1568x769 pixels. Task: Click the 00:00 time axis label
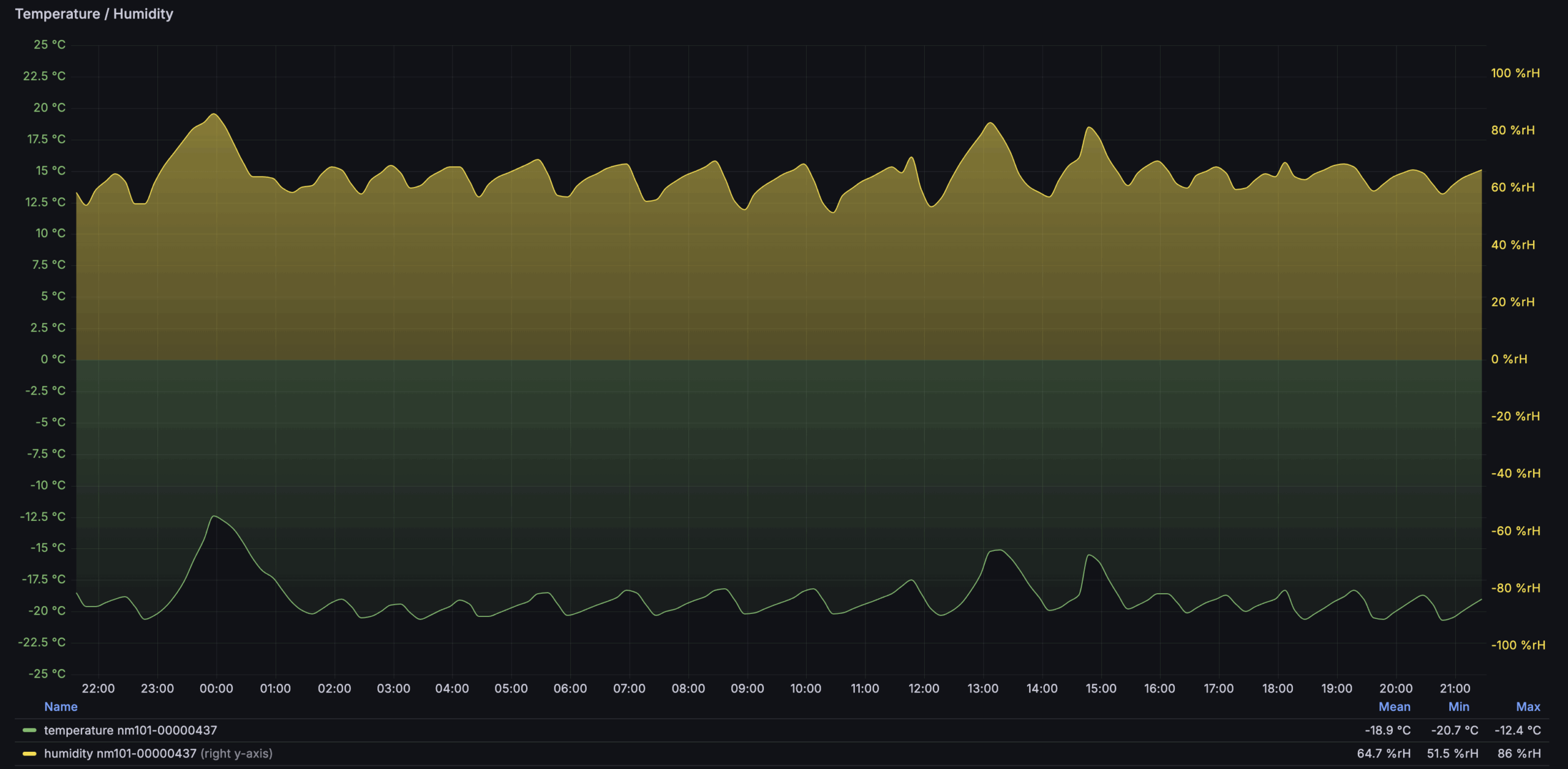tap(216, 689)
